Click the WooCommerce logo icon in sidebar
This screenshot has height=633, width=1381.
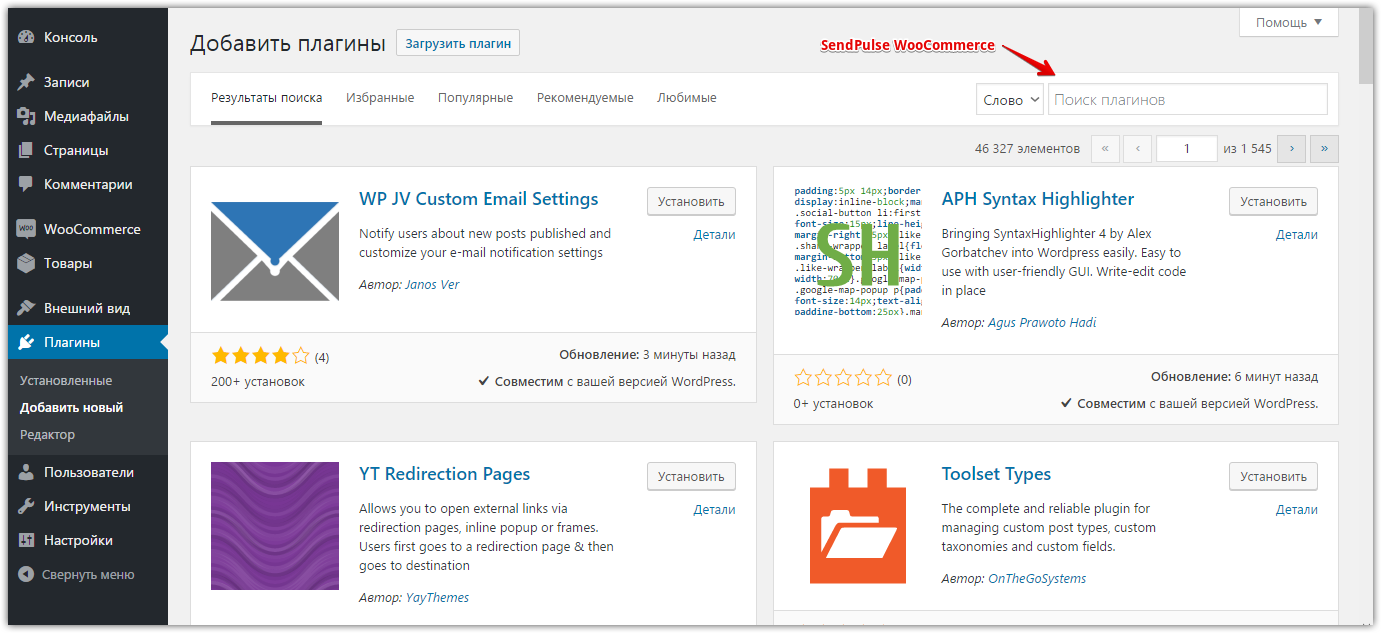27,229
